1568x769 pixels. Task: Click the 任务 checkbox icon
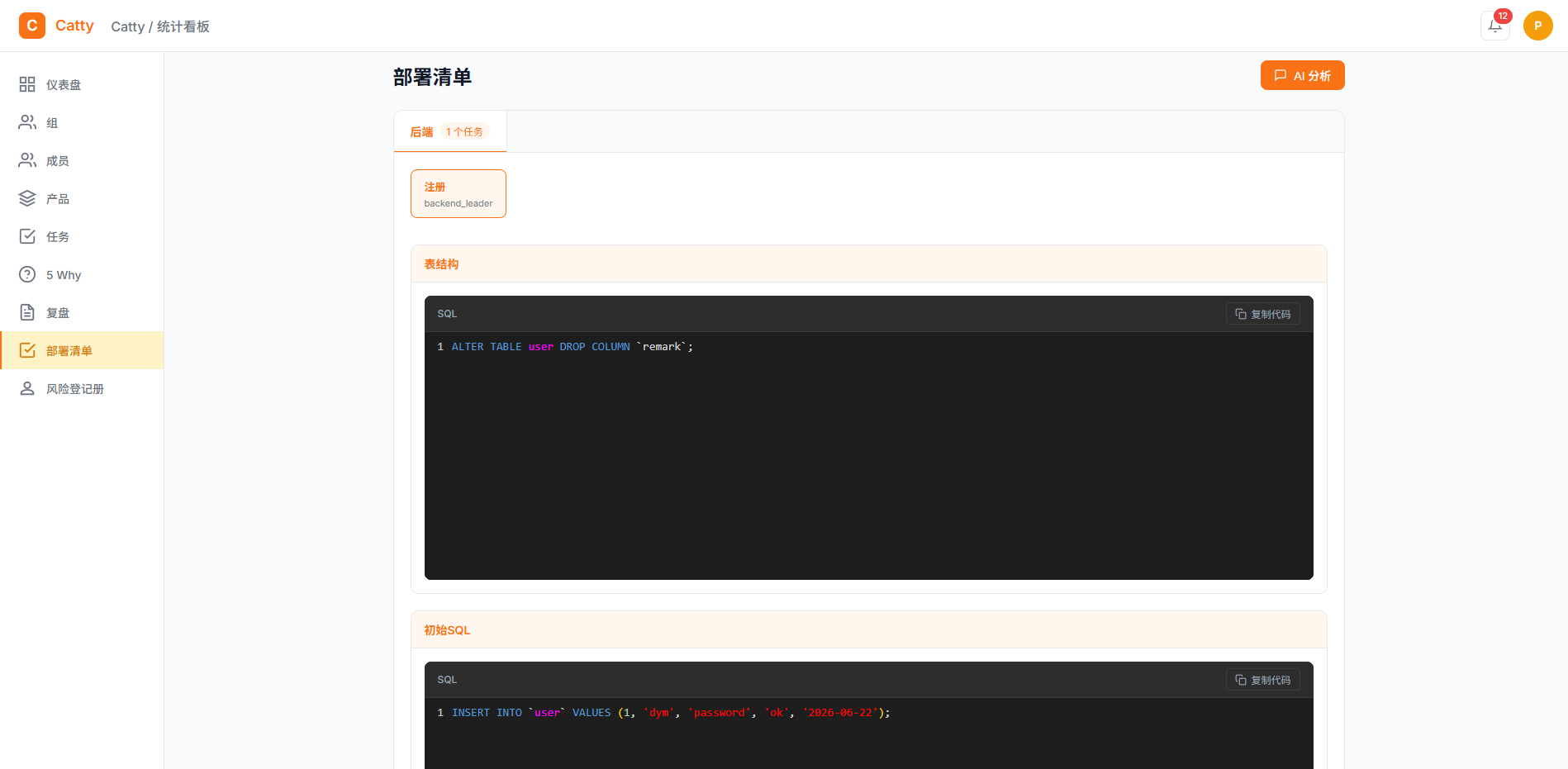coord(27,236)
